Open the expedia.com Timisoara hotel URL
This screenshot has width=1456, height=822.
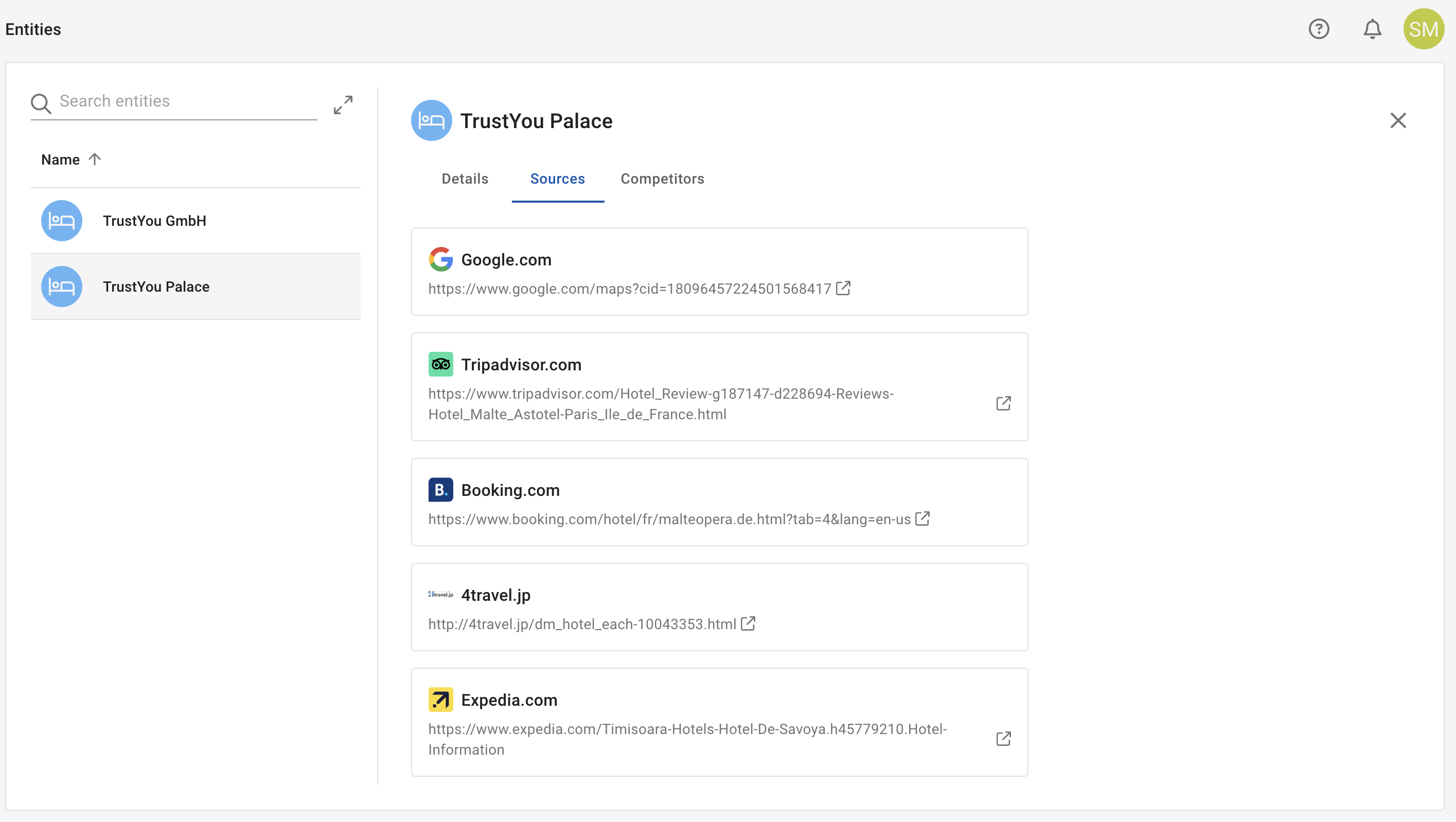click(687, 740)
